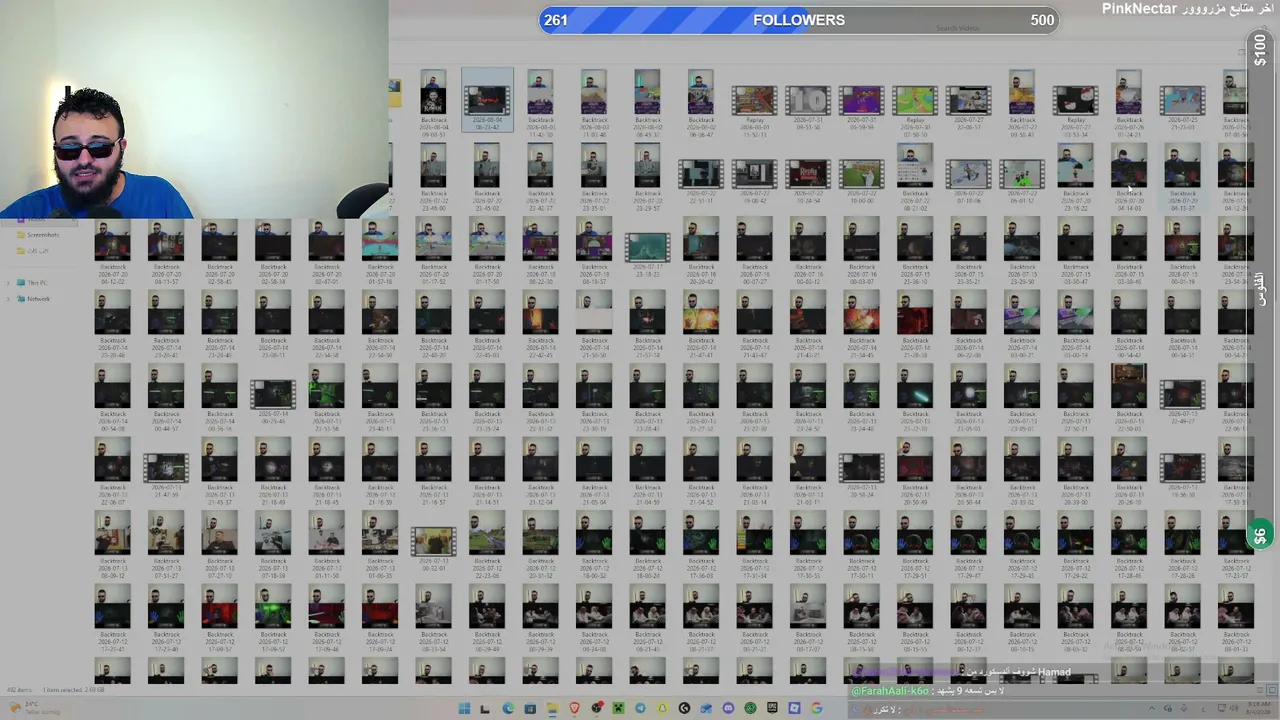The width and height of the screenshot is (1280, 720).
Task: Open Google app from the taskbar
Action: pos(816,709)
